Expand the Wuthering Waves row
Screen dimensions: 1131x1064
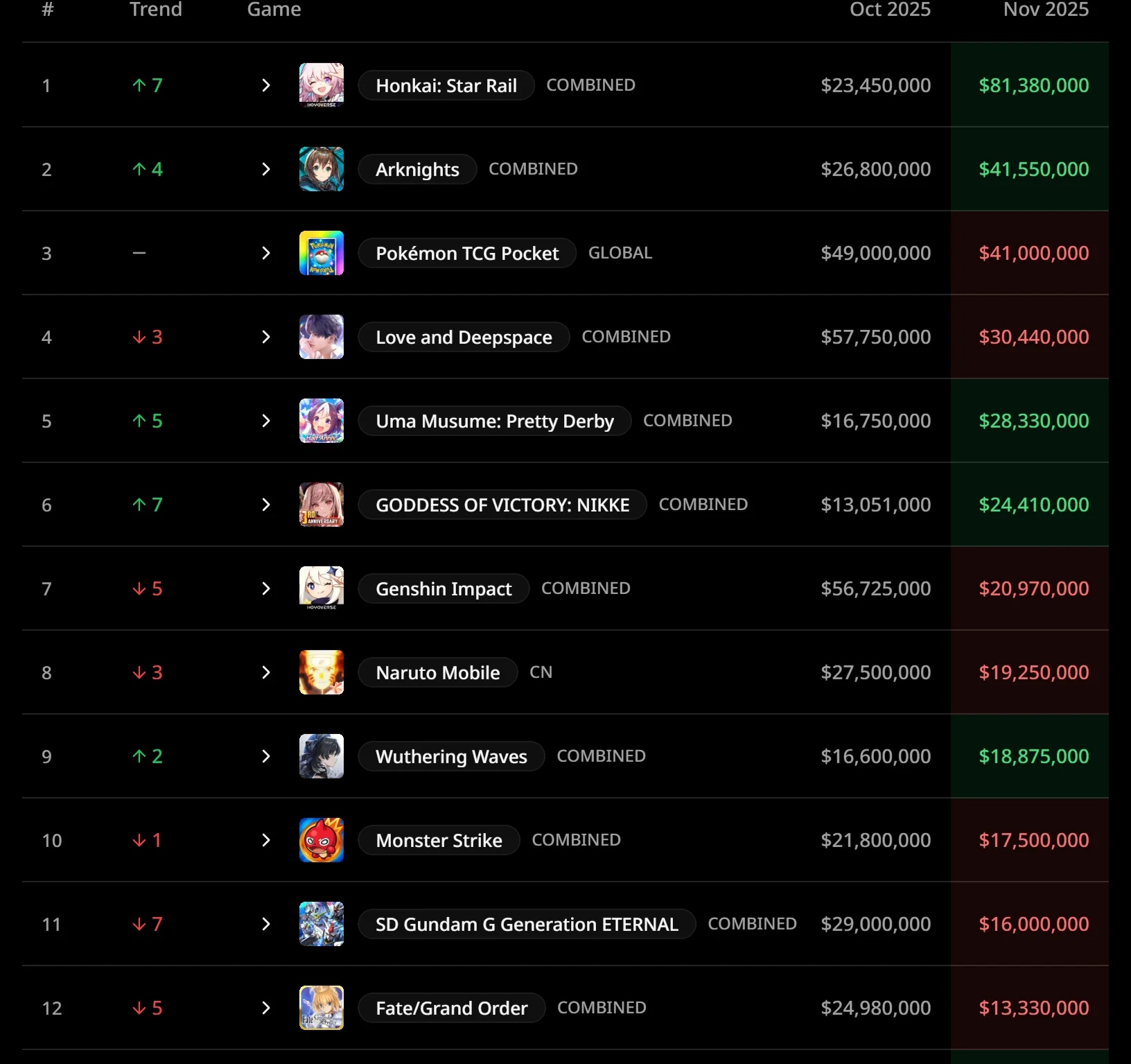pyautogui.click(x=266, y=756)
